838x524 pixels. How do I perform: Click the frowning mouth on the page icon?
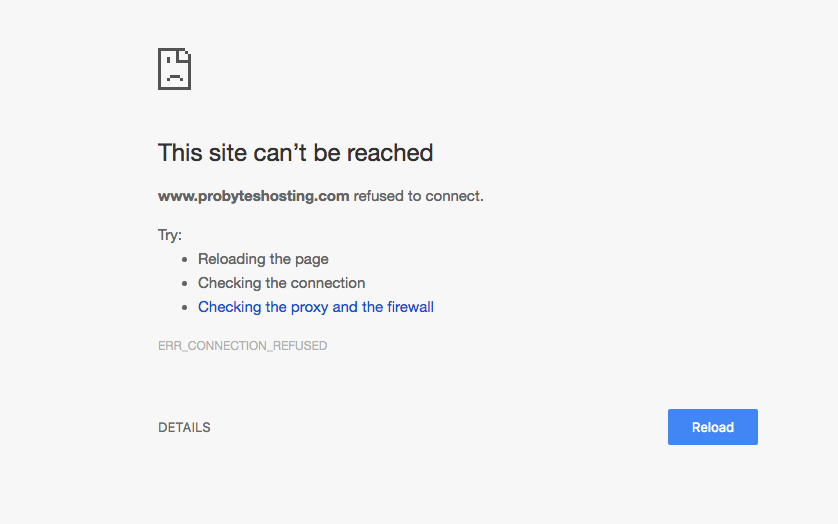click(x=174, y=78)
